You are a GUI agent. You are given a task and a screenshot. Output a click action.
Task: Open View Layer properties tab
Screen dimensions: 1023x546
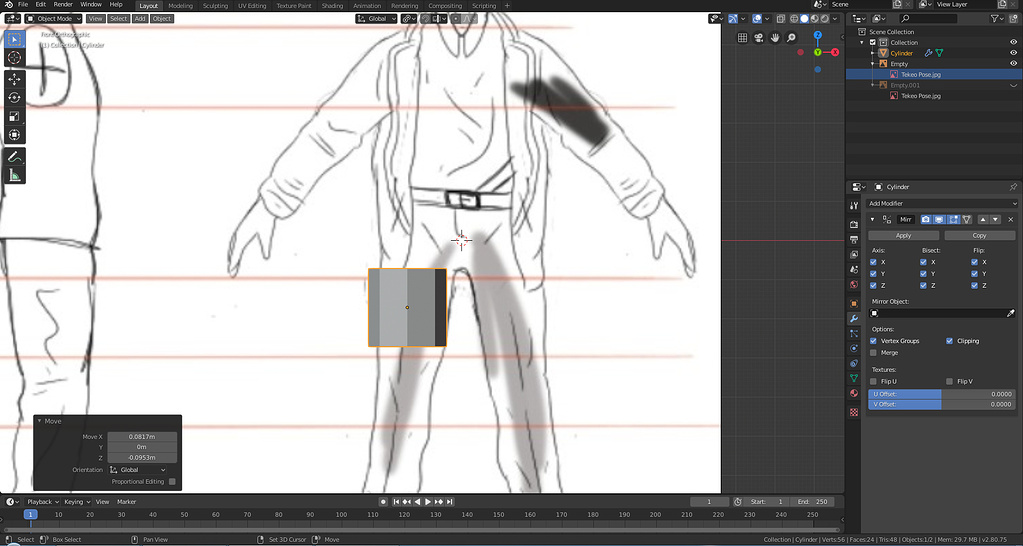click(x=854, y=254)
